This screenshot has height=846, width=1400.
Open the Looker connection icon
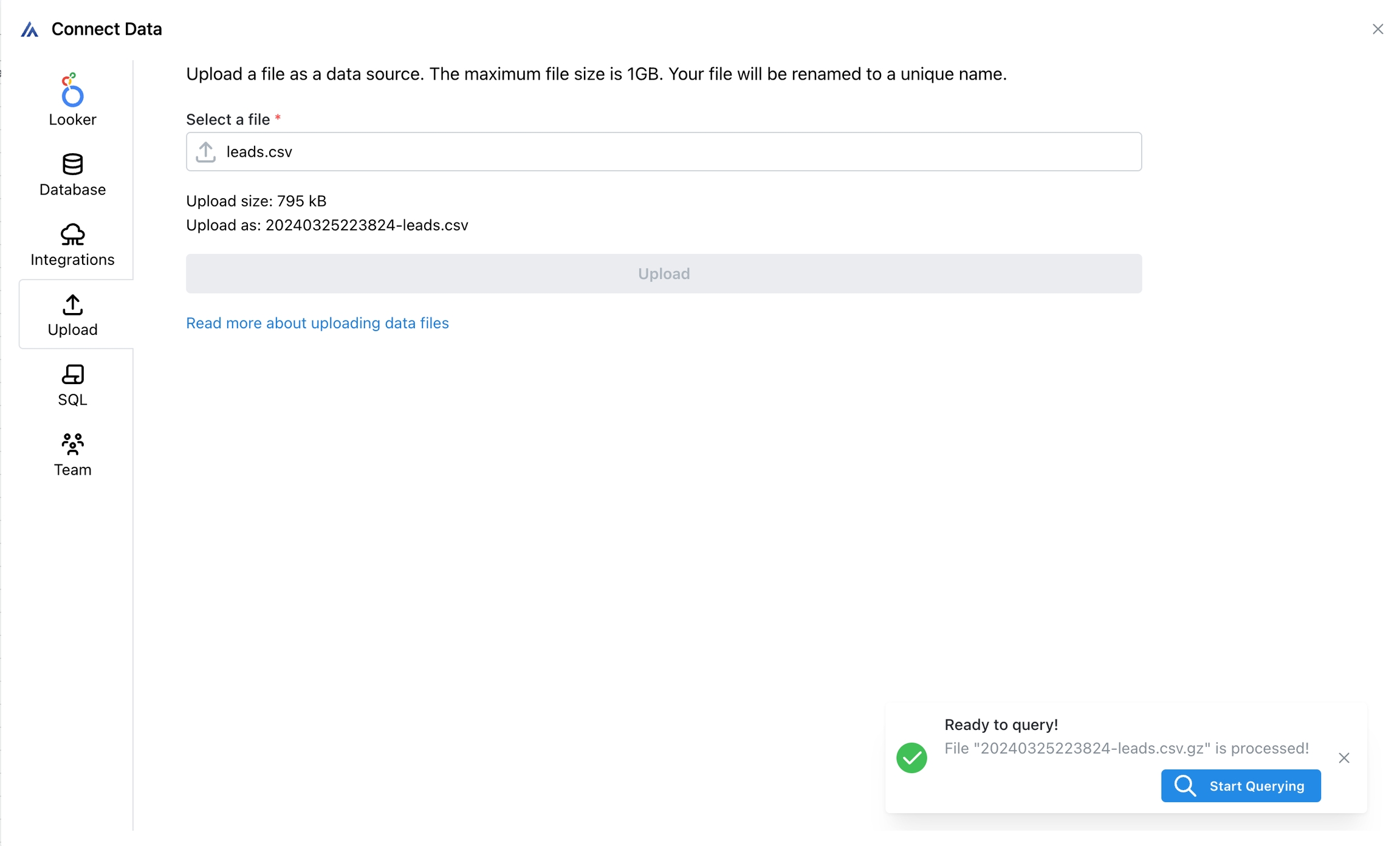[x=72, y=90]
